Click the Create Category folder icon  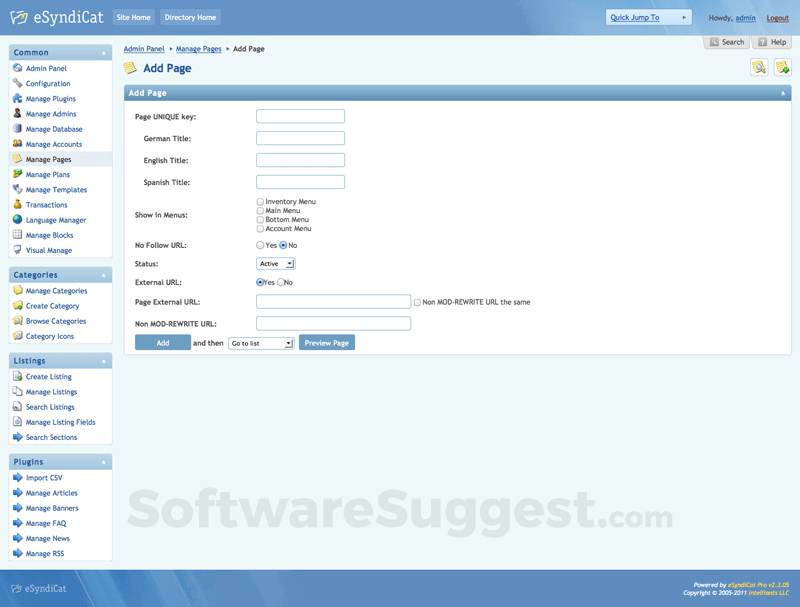17,306
